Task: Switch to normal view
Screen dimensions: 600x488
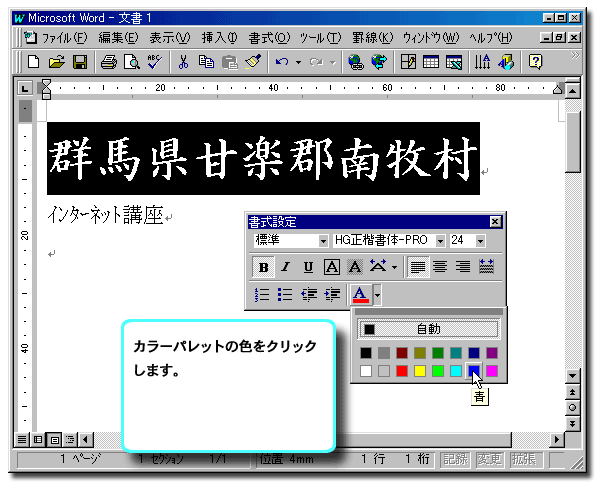Action: 22,439
